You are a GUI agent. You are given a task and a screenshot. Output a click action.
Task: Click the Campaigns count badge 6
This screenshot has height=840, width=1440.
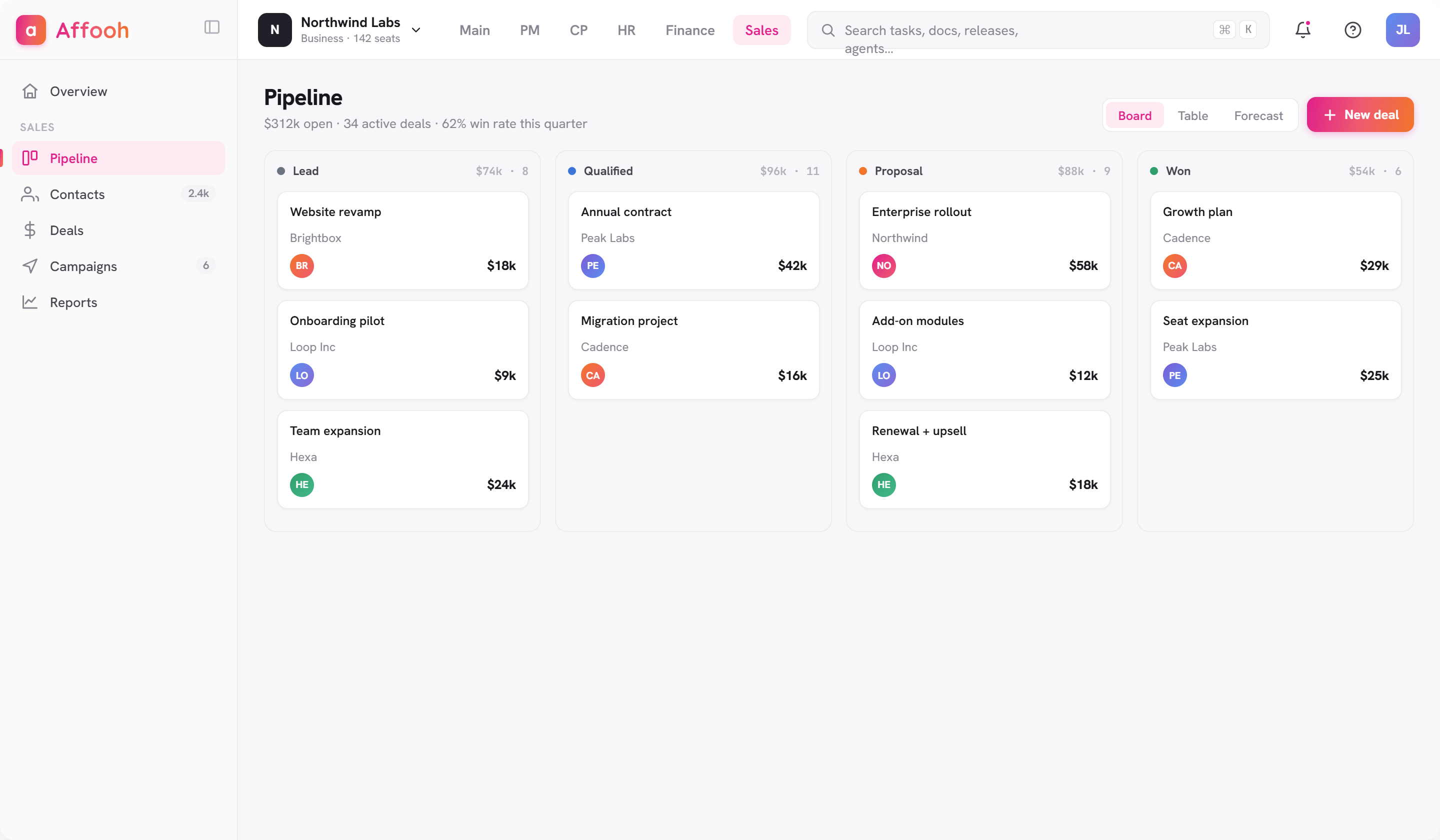click(x=205, y=265)
